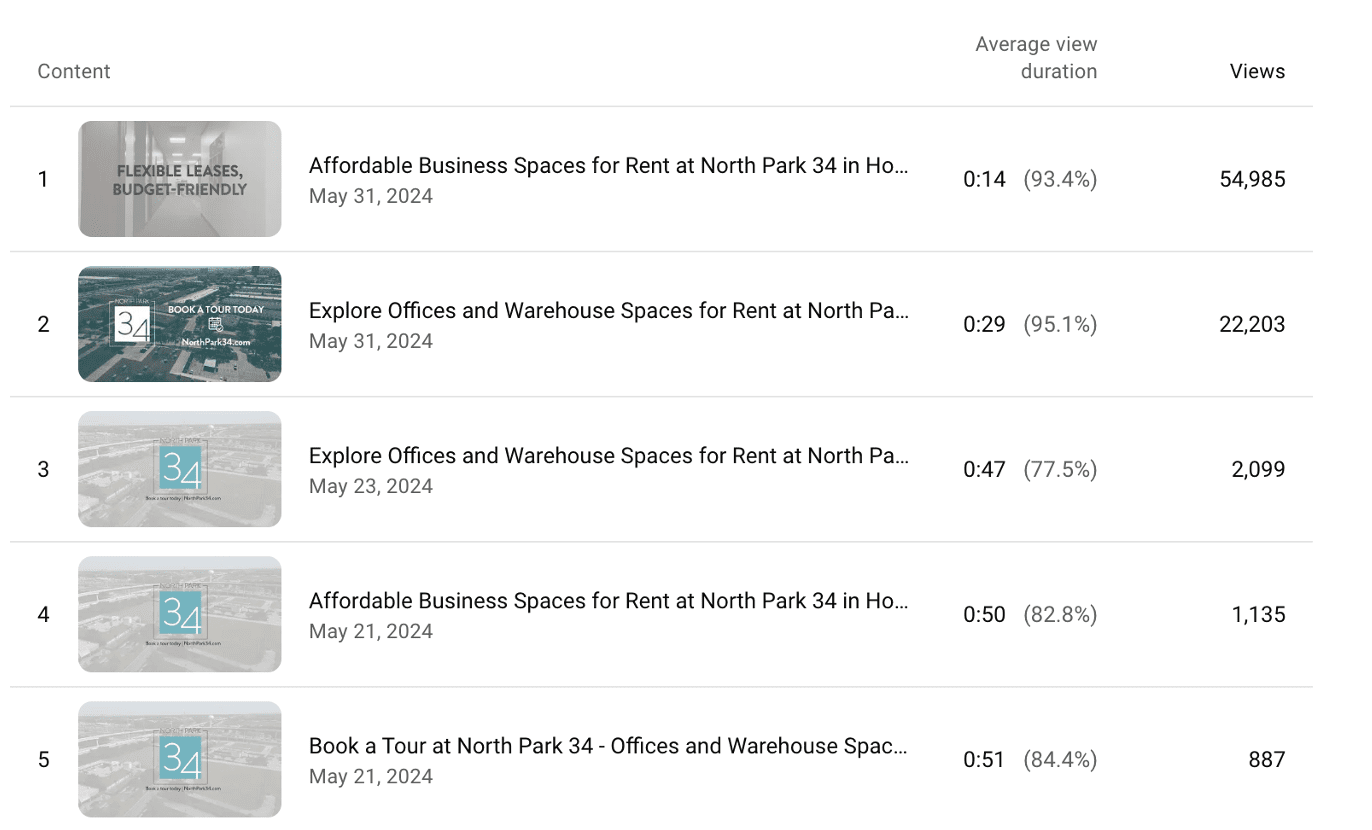Click the Content column header

coord(73,71)
